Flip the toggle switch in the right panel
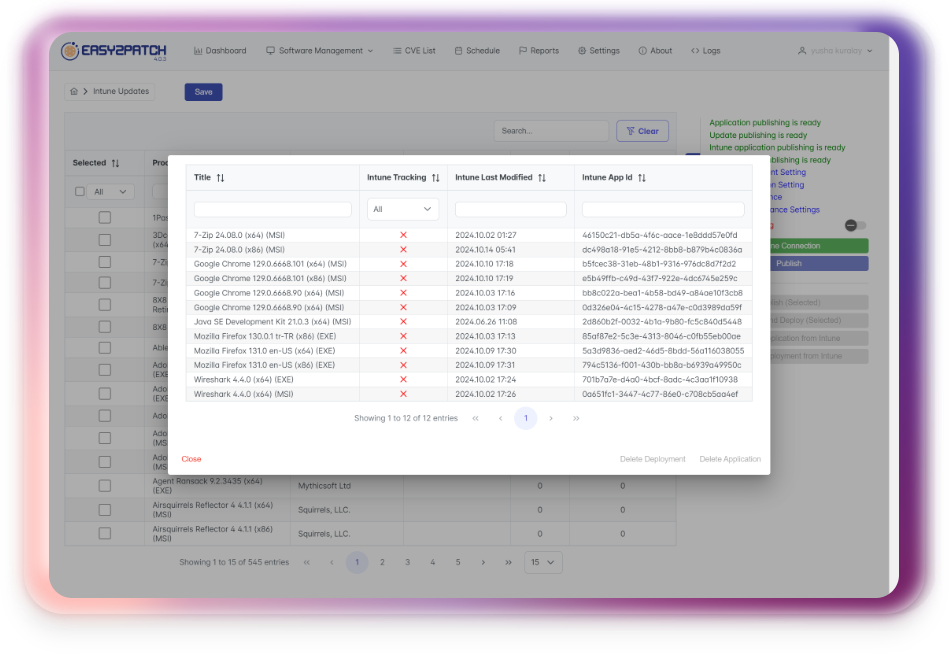 click(x=855, y=227)
